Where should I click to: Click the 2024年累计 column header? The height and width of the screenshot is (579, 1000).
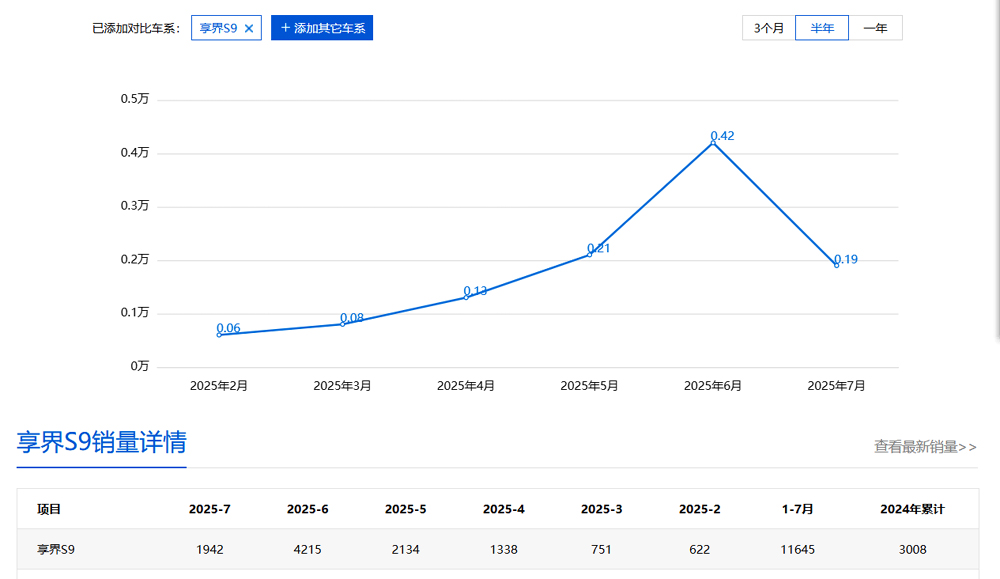click(x=913, y=509)
